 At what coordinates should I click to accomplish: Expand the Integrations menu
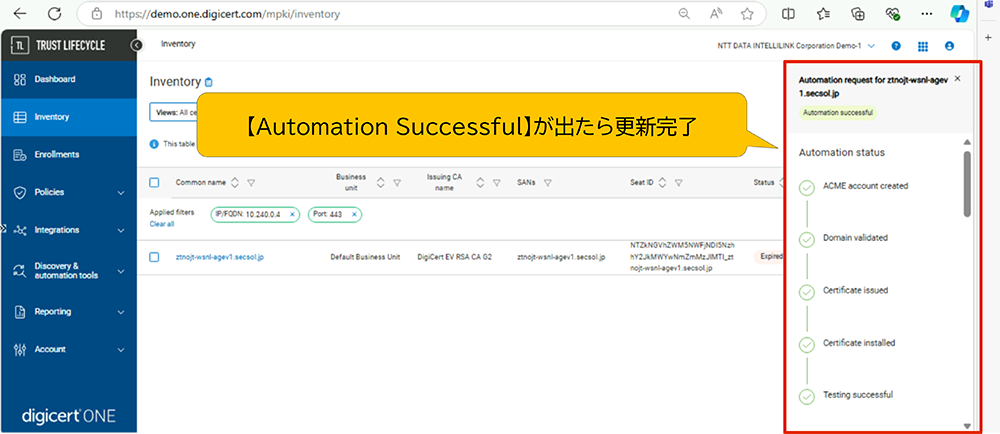pyautogui.click(x=121, y=230)
